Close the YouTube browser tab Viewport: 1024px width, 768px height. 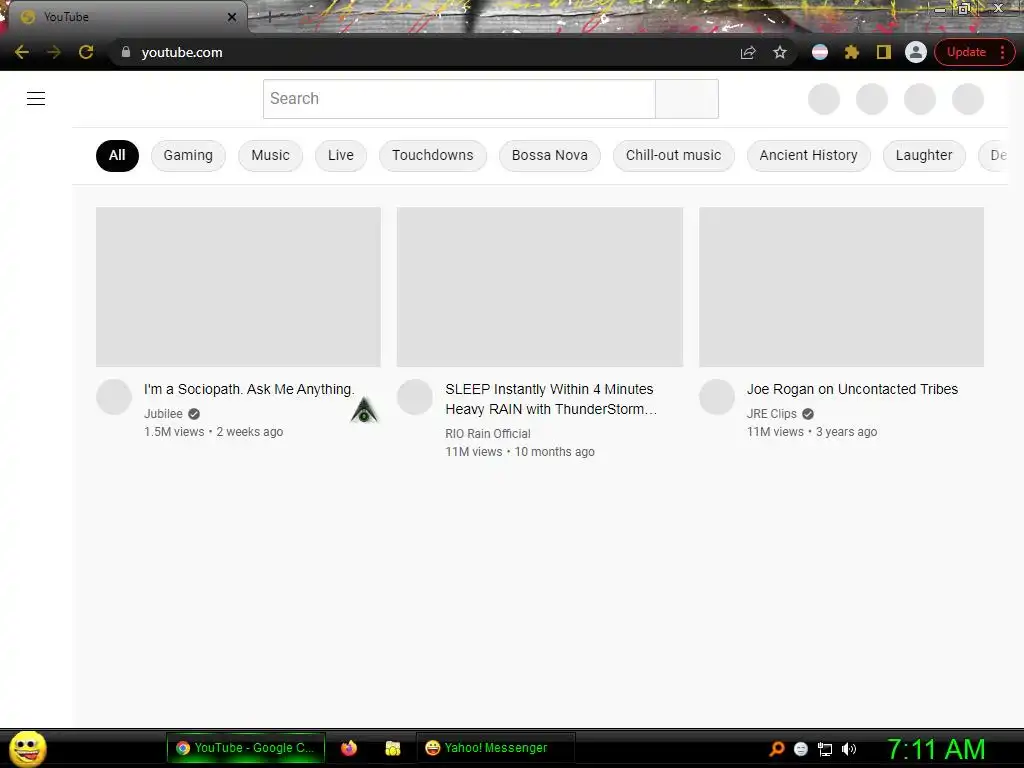pos(232,17)
